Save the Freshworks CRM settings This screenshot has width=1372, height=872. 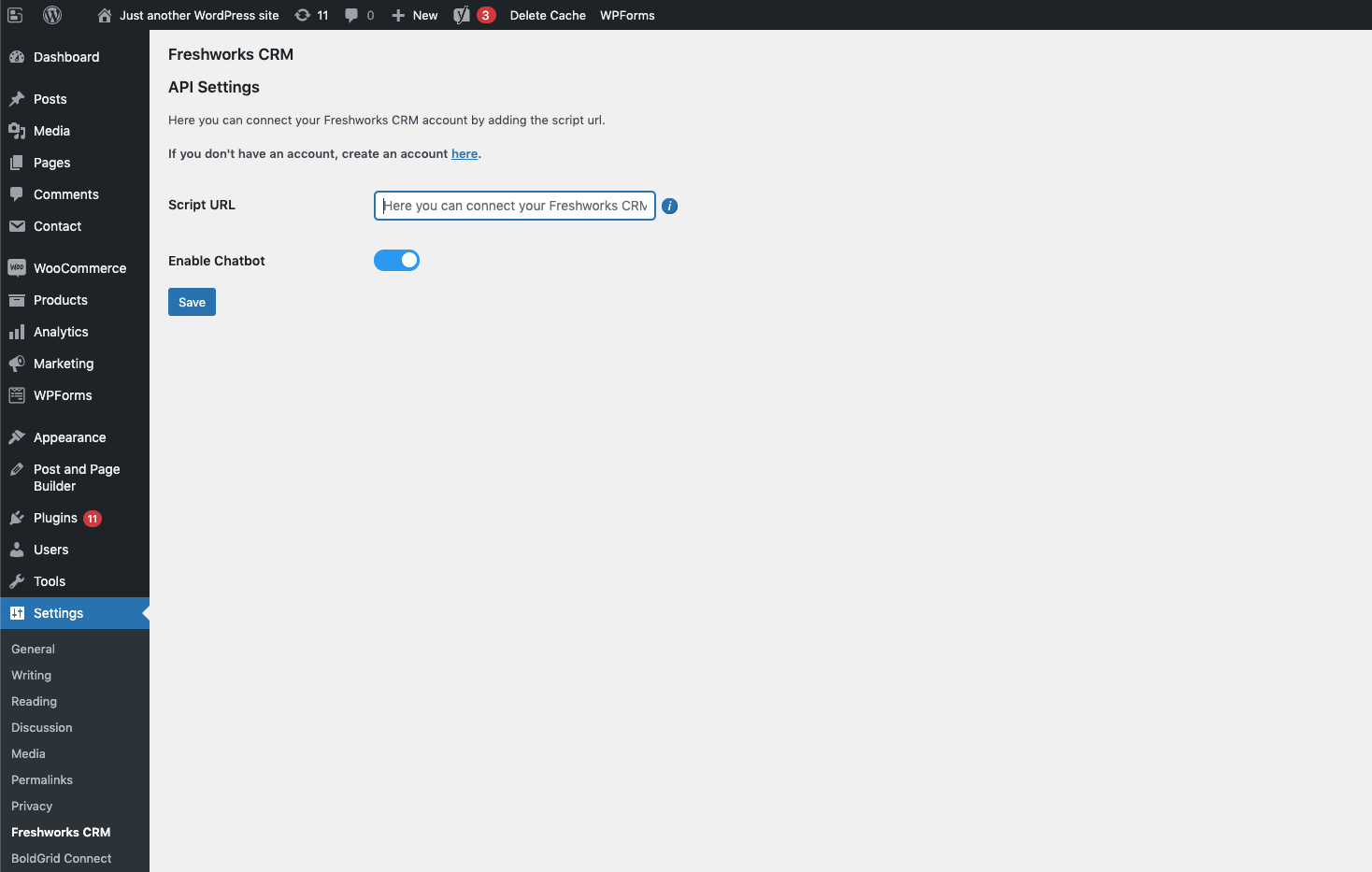[192, 302]
